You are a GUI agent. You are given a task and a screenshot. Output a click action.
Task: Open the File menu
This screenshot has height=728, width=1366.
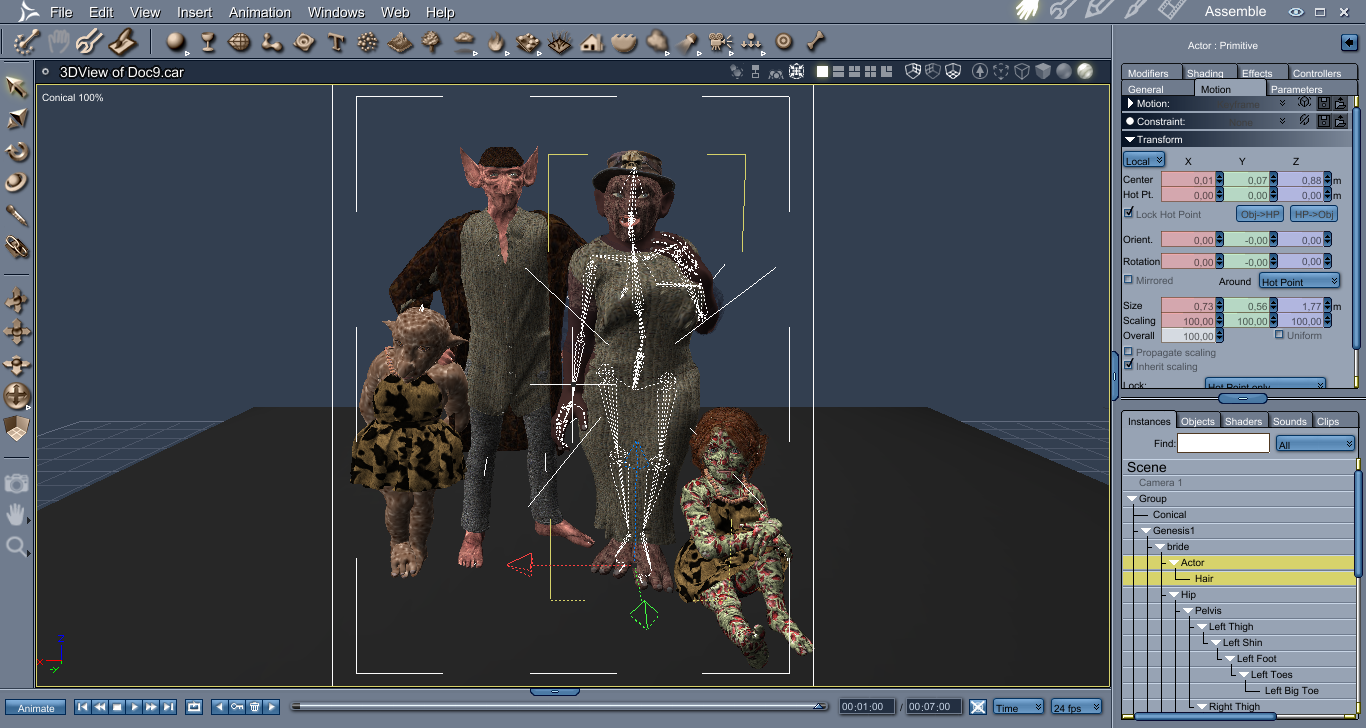[x=60, y=12]
